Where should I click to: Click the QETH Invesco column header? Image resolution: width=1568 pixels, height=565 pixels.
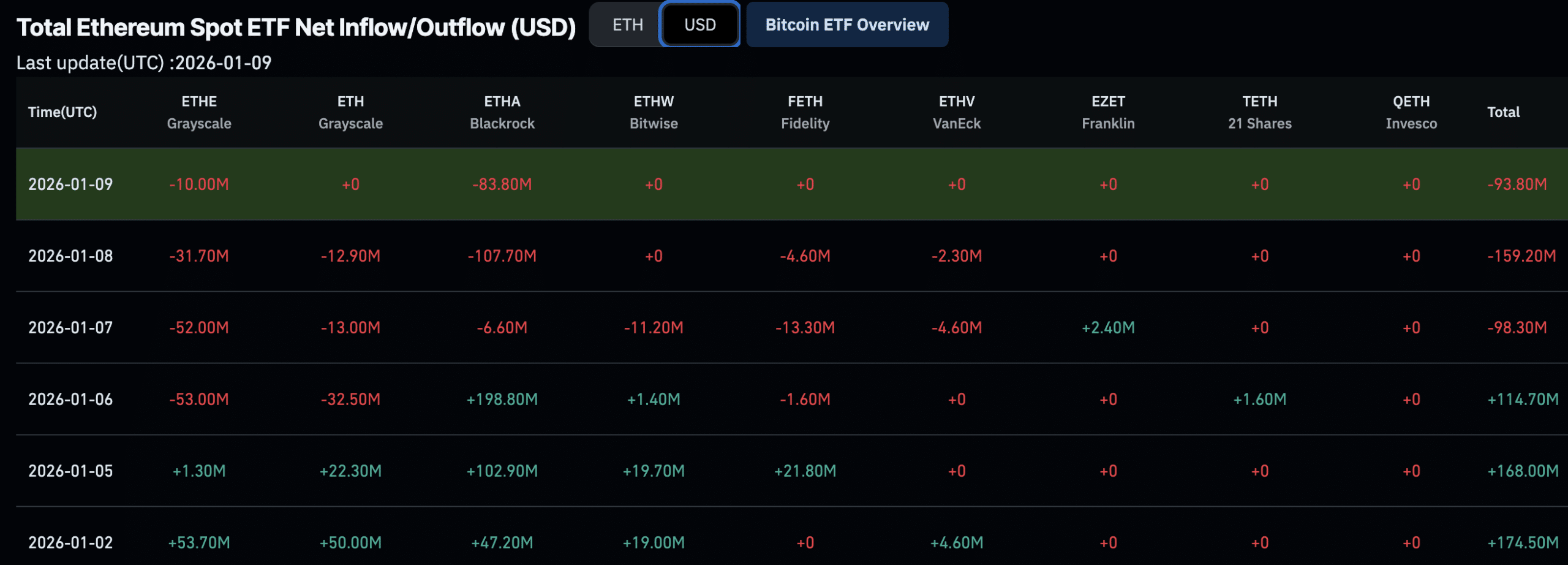pos(1411,112)
